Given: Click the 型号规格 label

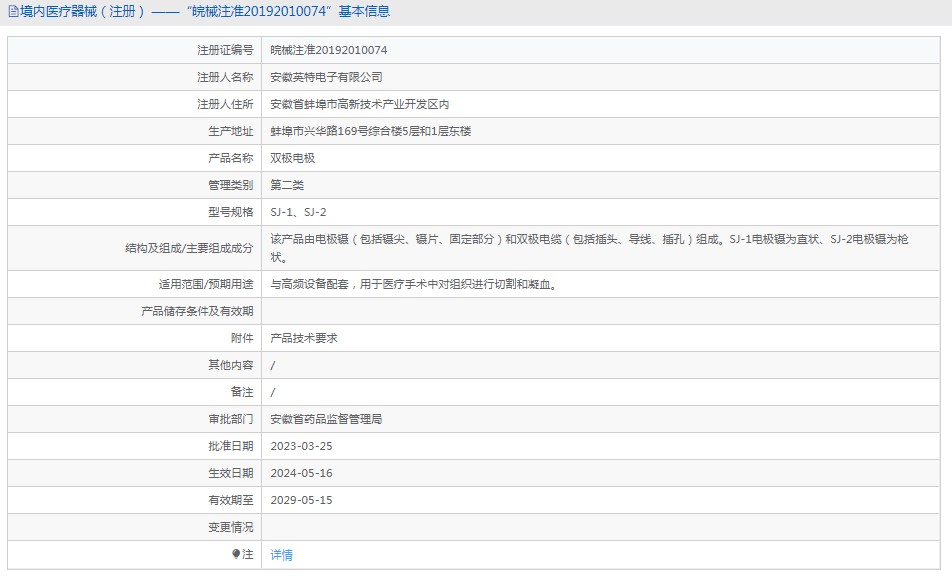Looking at the screenshot, I should coord(230,212).
